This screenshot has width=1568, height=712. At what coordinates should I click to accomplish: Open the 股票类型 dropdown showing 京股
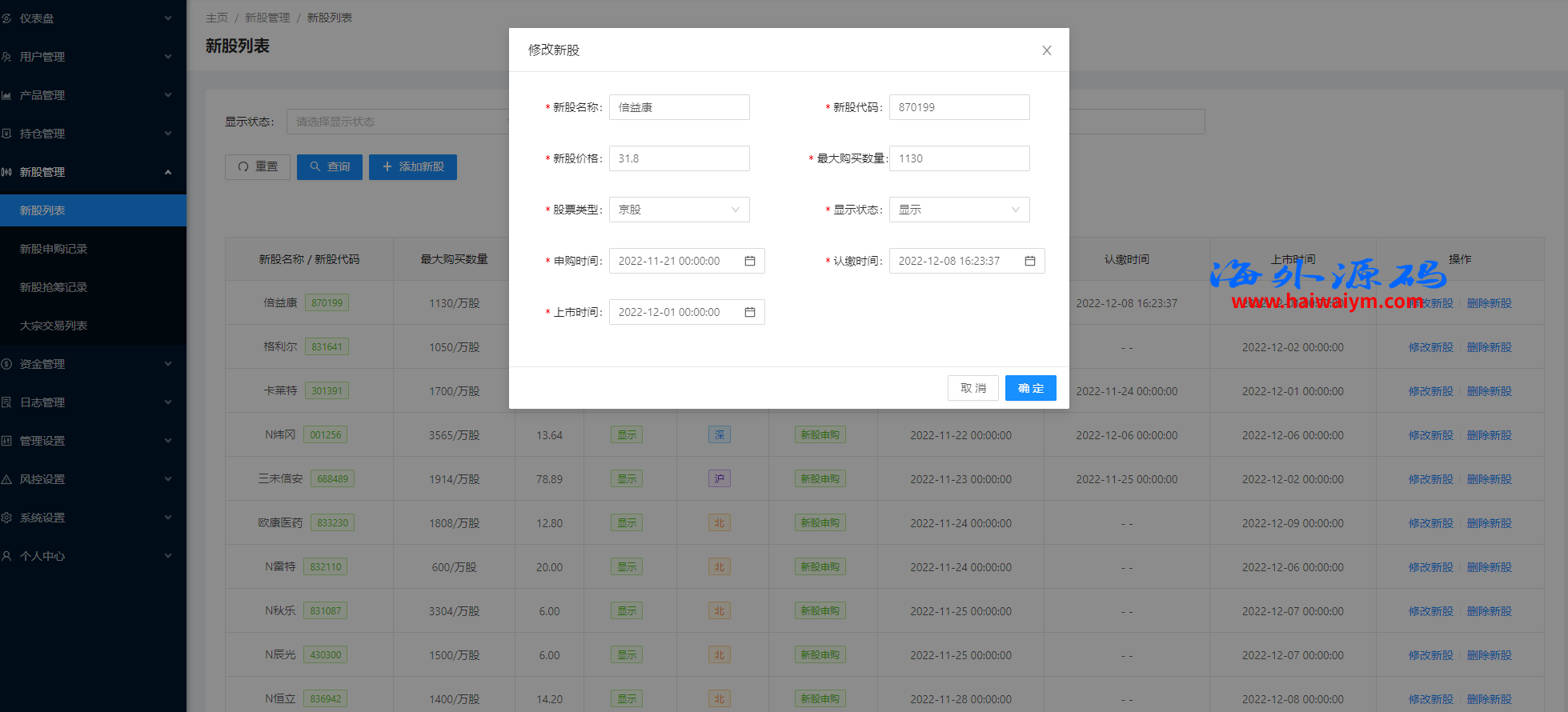pyautogui.click(x=679, y=210)
